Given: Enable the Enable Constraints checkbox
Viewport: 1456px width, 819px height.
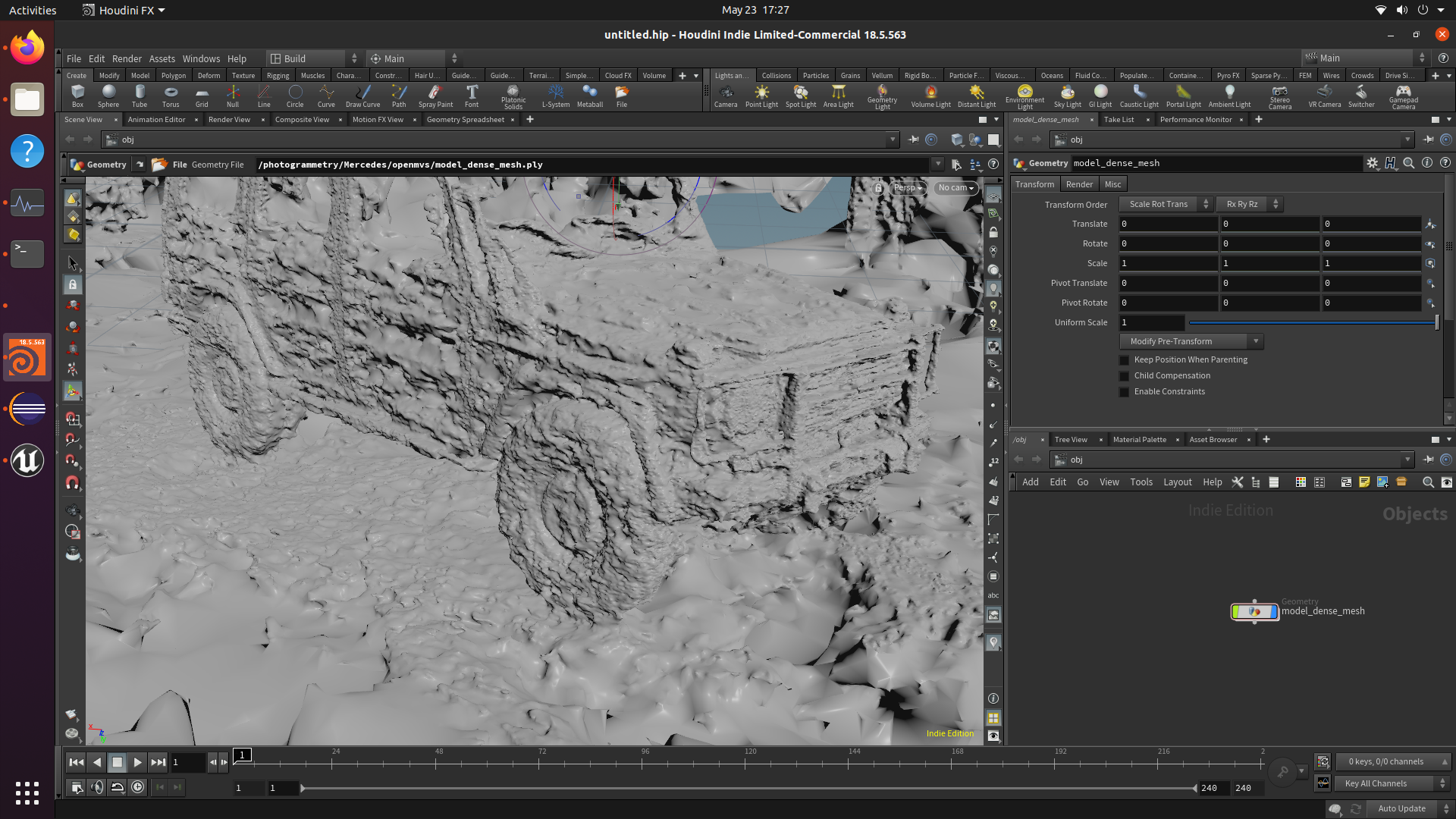Looking at the screenshot, I should [x=1124, y=391].
